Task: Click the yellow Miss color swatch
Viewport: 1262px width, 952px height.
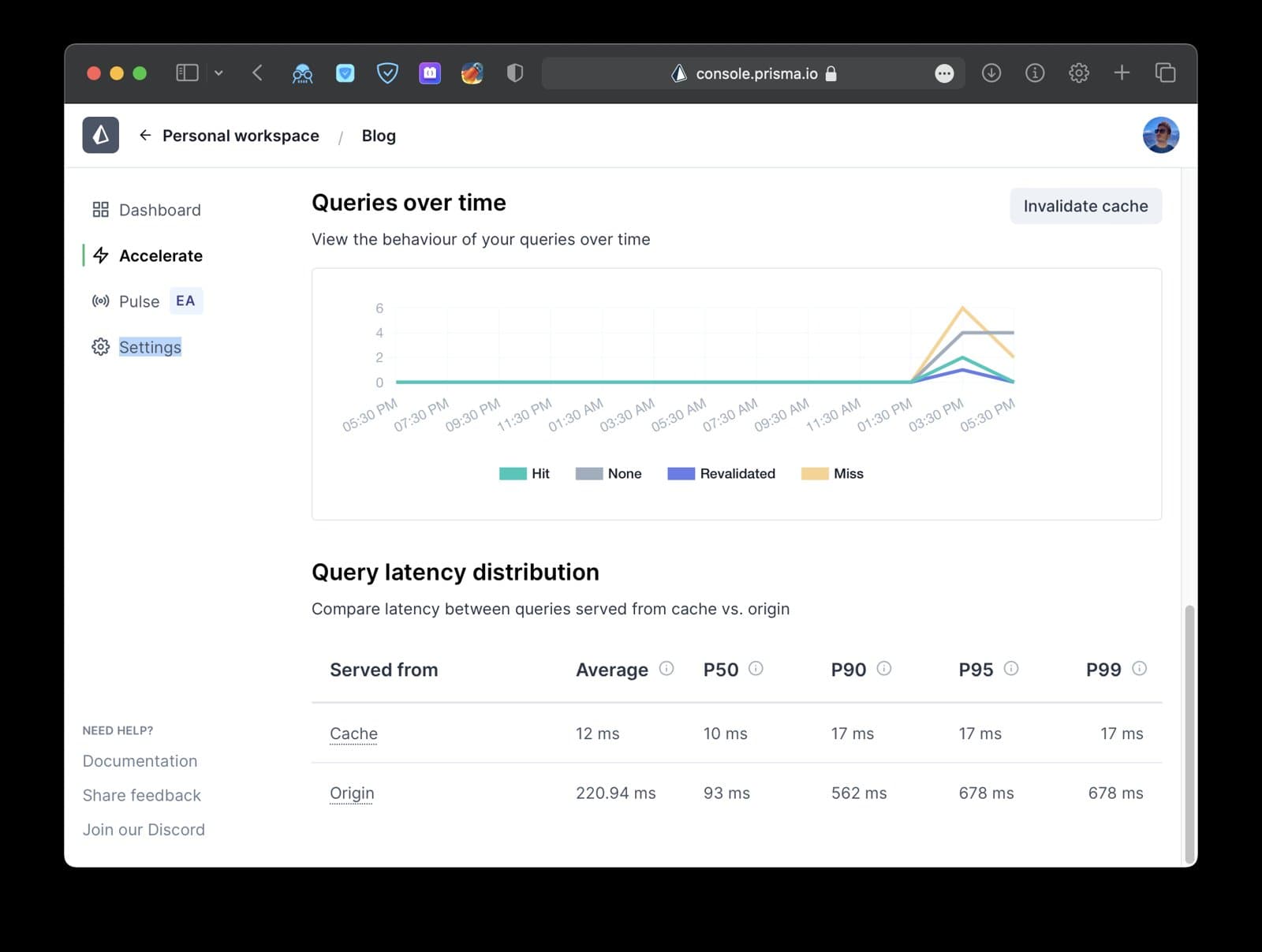Action: coord(815,473)
